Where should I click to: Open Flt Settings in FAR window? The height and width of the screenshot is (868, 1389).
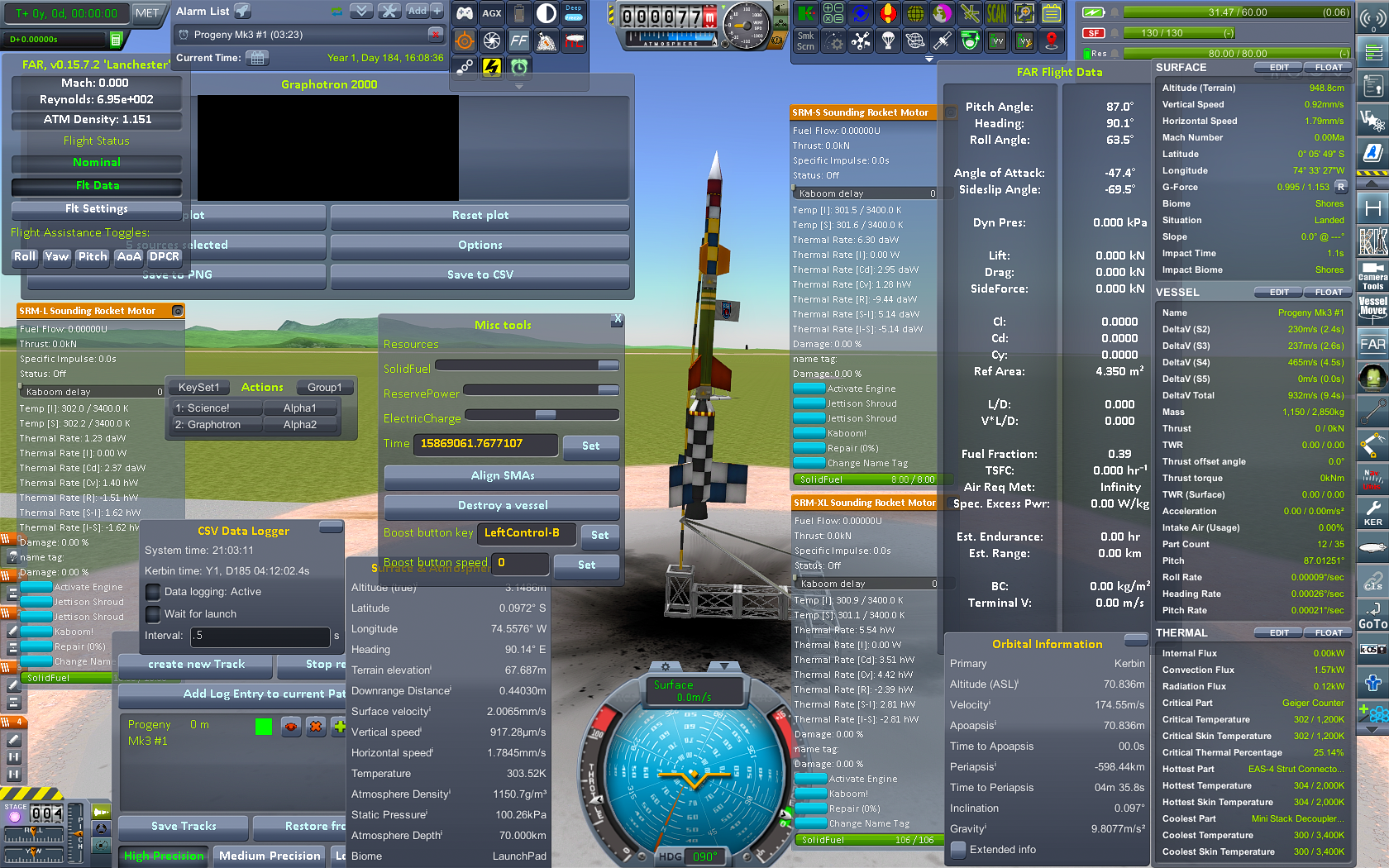[97, 208]
